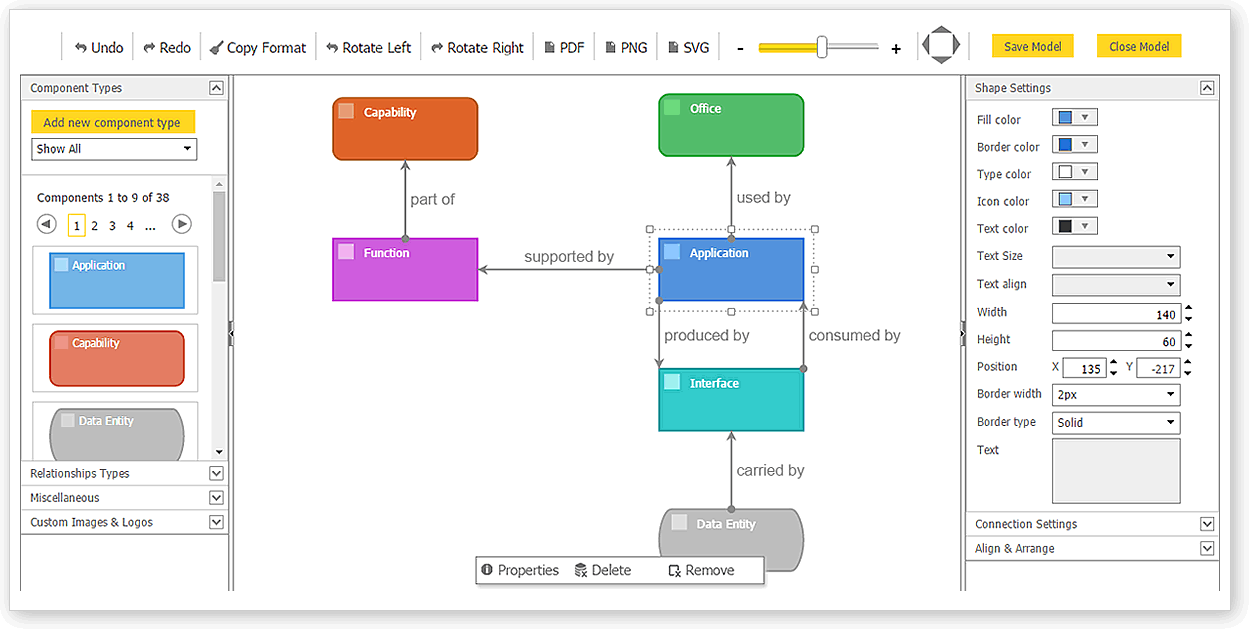Image resolution: width=1250 pixels, height=630 pixels.
Task: Select the Interface shape on canvas
Action: [731, 400]
